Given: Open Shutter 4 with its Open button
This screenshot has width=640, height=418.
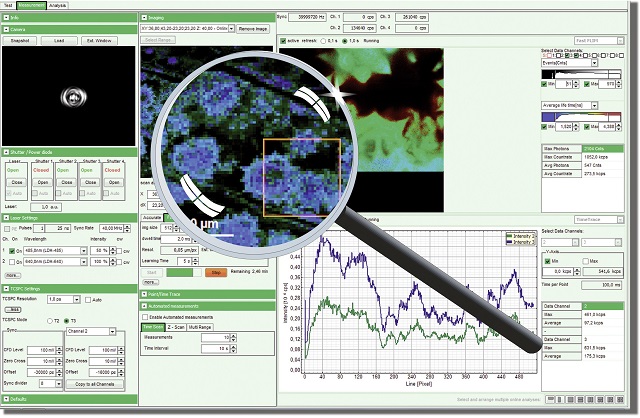Looking at the screenshot, I should click(x=114, y=182).
